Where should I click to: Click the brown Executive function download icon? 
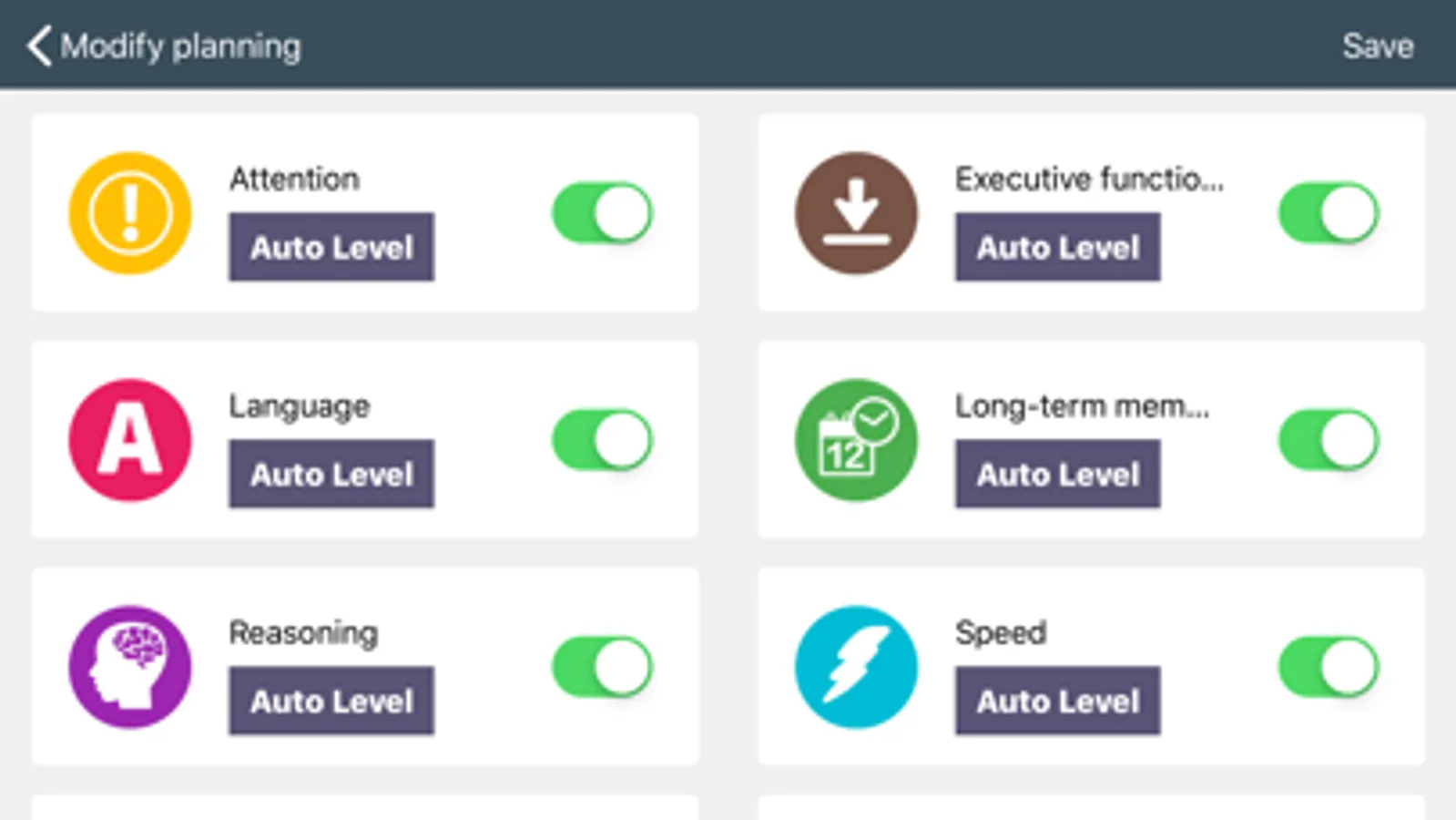pos(856,213)
